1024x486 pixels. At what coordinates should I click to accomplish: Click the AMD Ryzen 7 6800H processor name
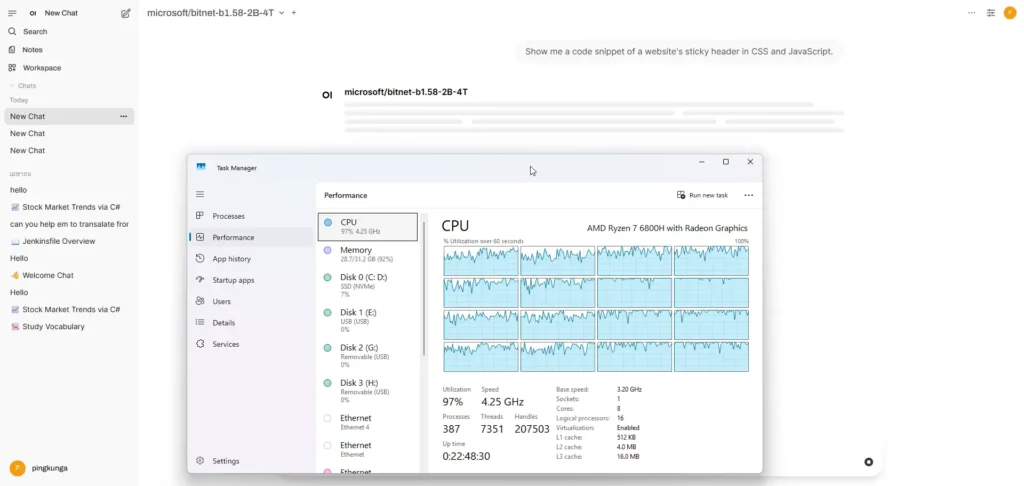(x=667, y=228)
